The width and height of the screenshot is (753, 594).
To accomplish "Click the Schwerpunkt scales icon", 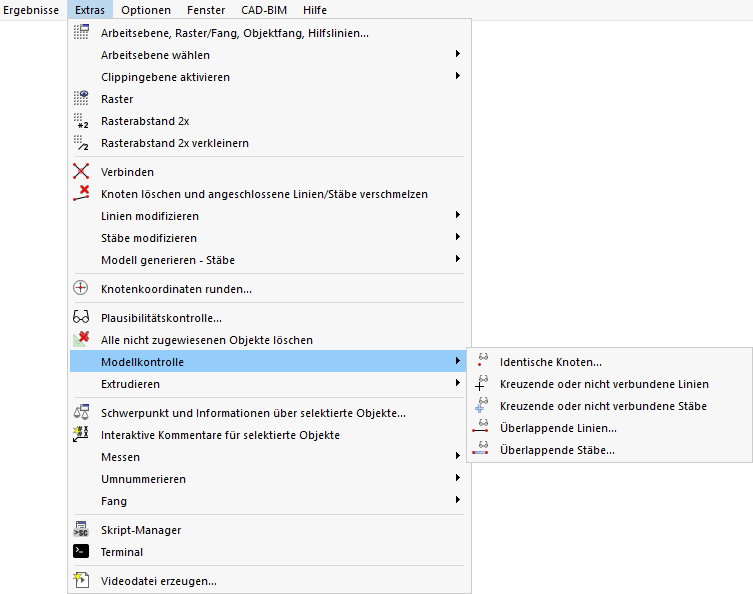I will click(81, 412).
